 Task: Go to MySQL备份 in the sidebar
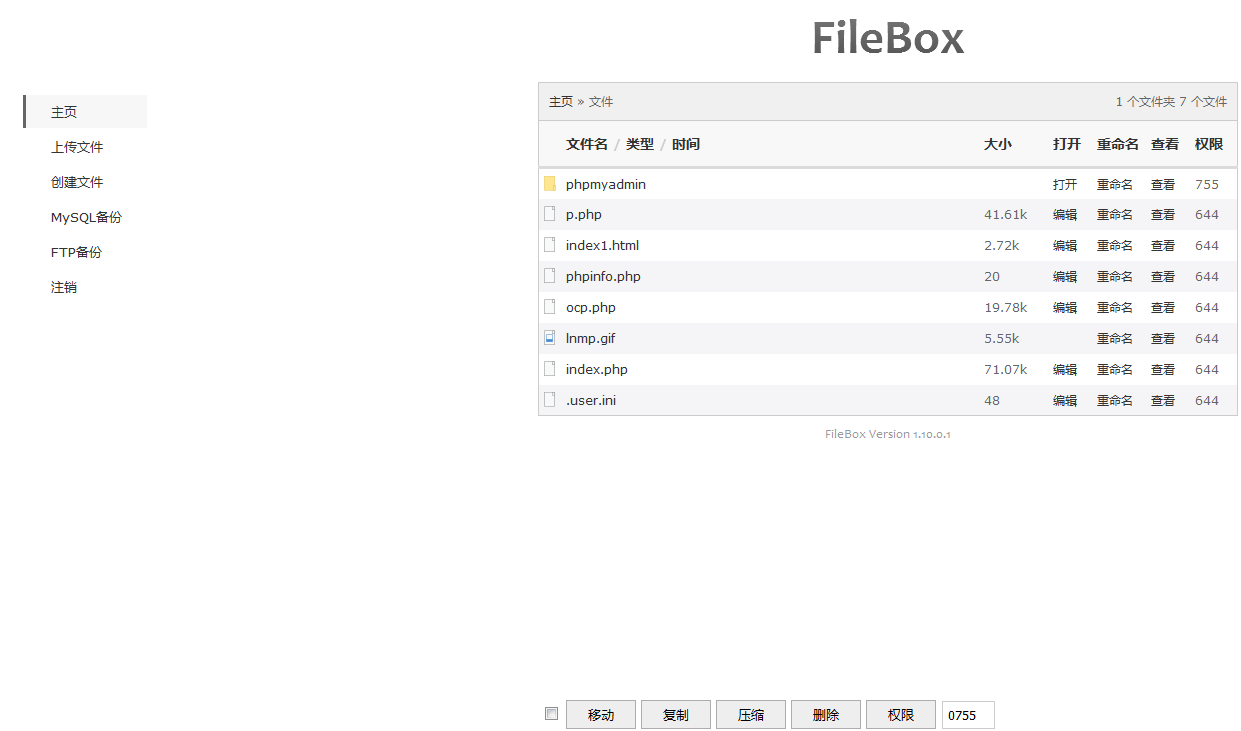click(x=86, y=217)
